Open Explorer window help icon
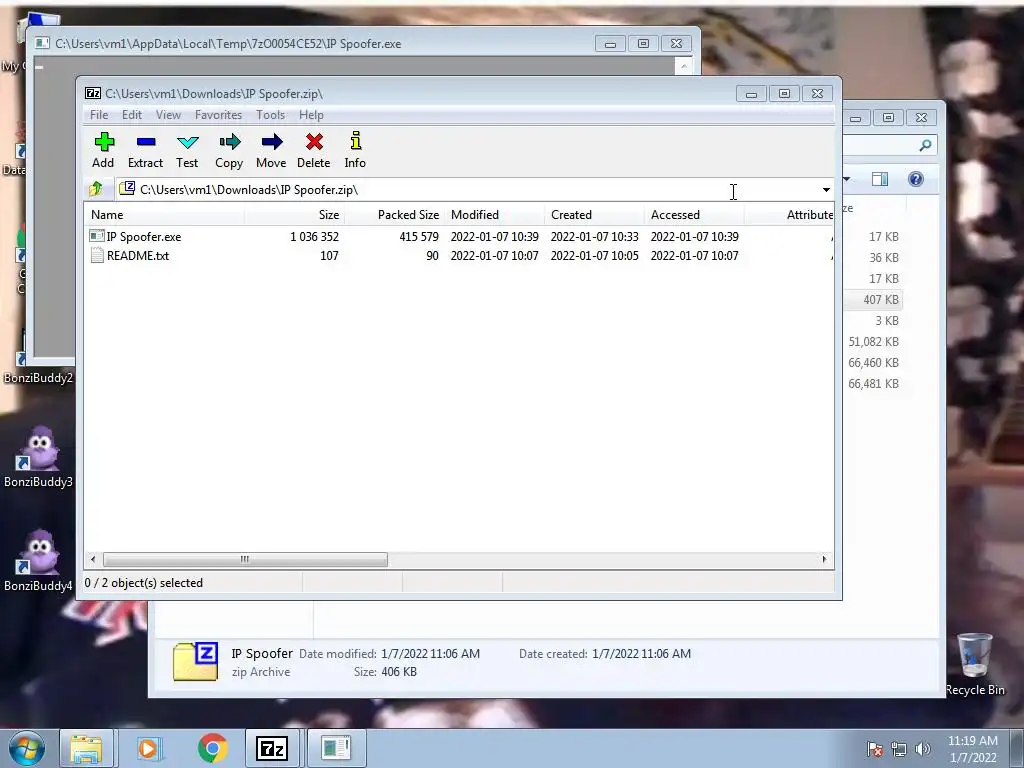 point(916,179)
